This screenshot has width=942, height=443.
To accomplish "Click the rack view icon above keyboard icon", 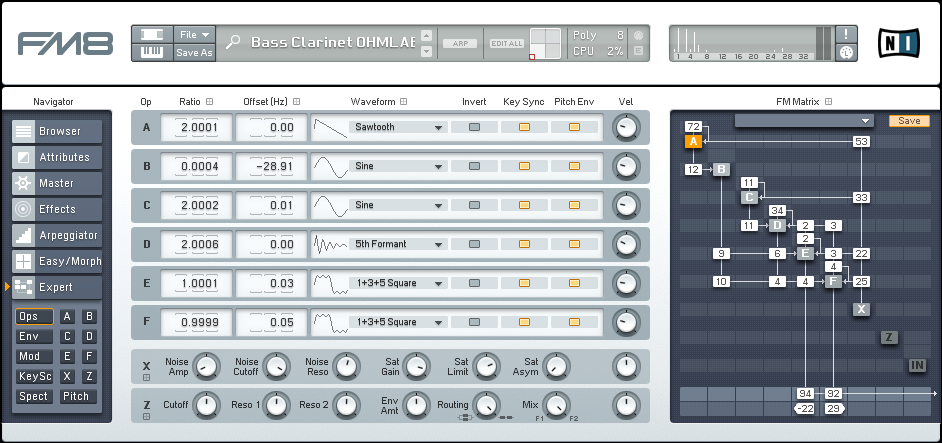I will pyautogui.click(x=152, y=35).
